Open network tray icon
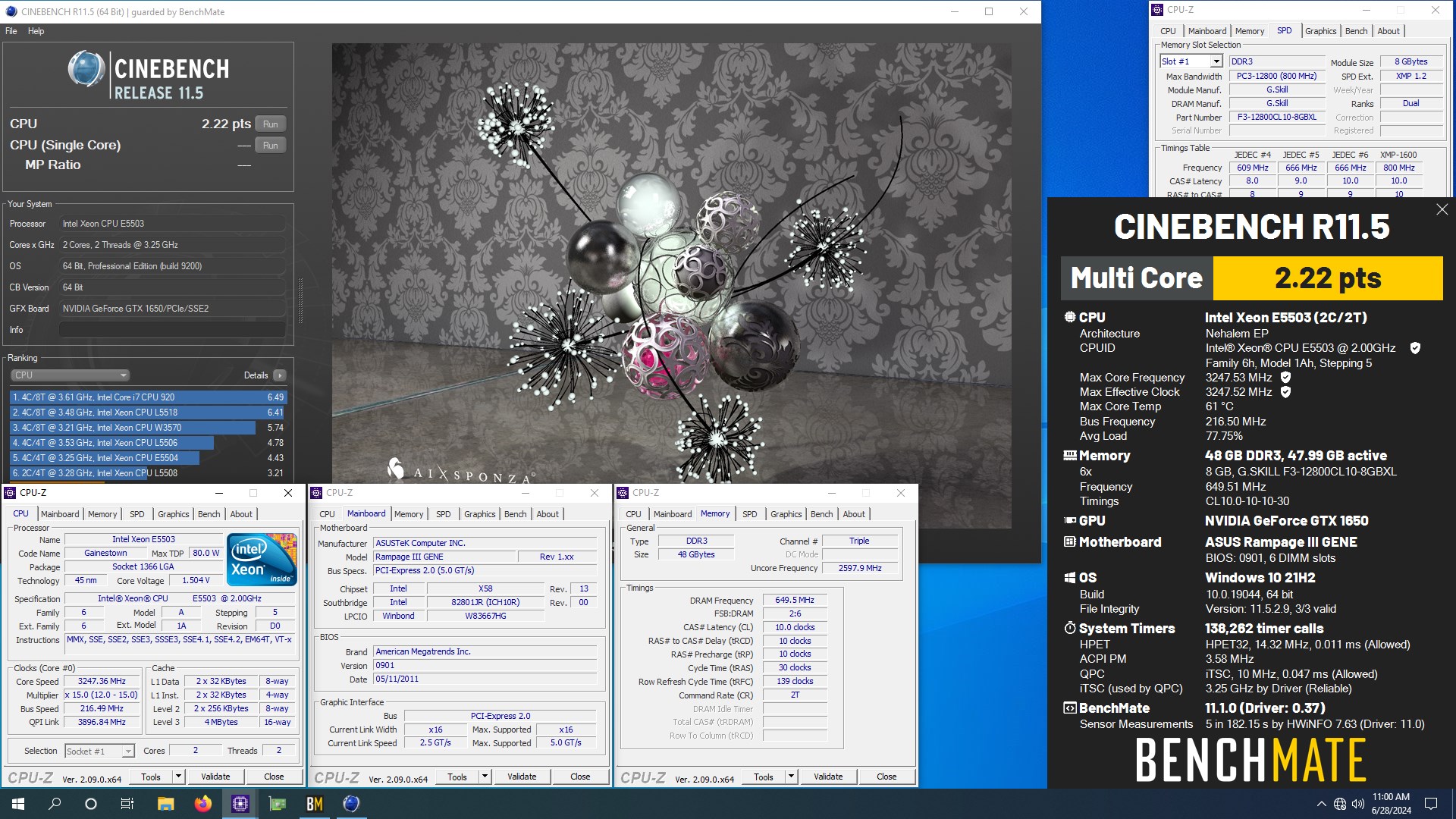 click(x=1340, y=804)
